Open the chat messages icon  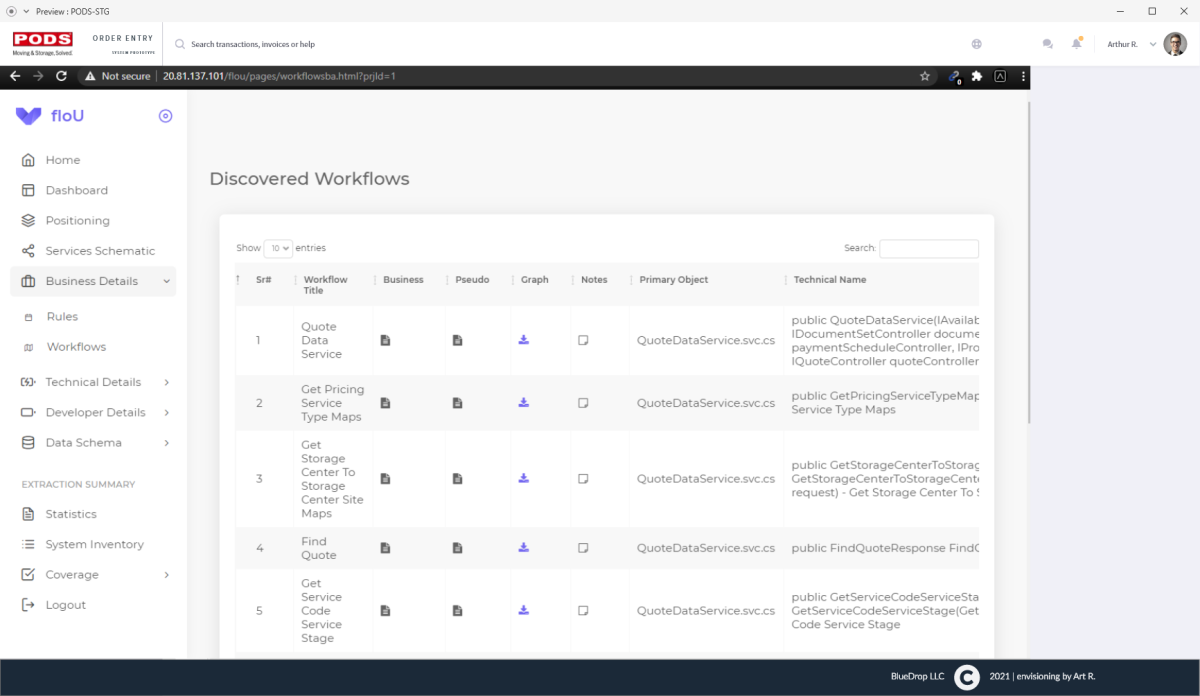tap(1047, 44)
